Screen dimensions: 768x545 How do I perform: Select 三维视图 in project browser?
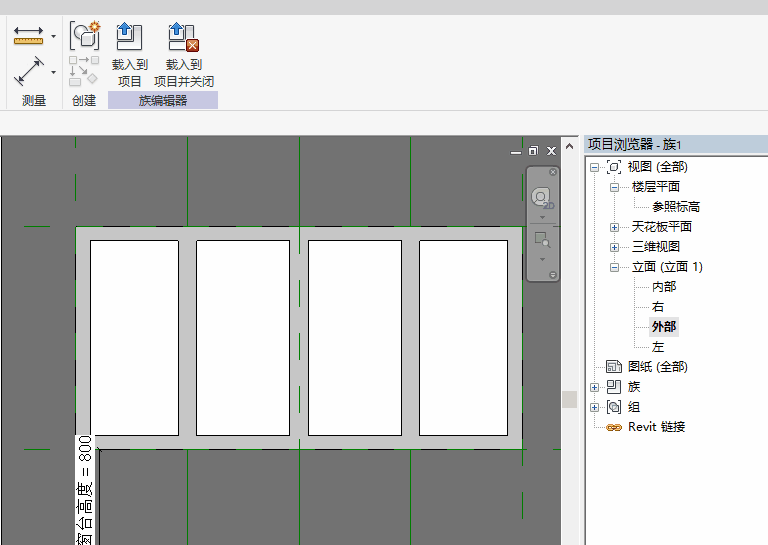click(x=656, y=247)
